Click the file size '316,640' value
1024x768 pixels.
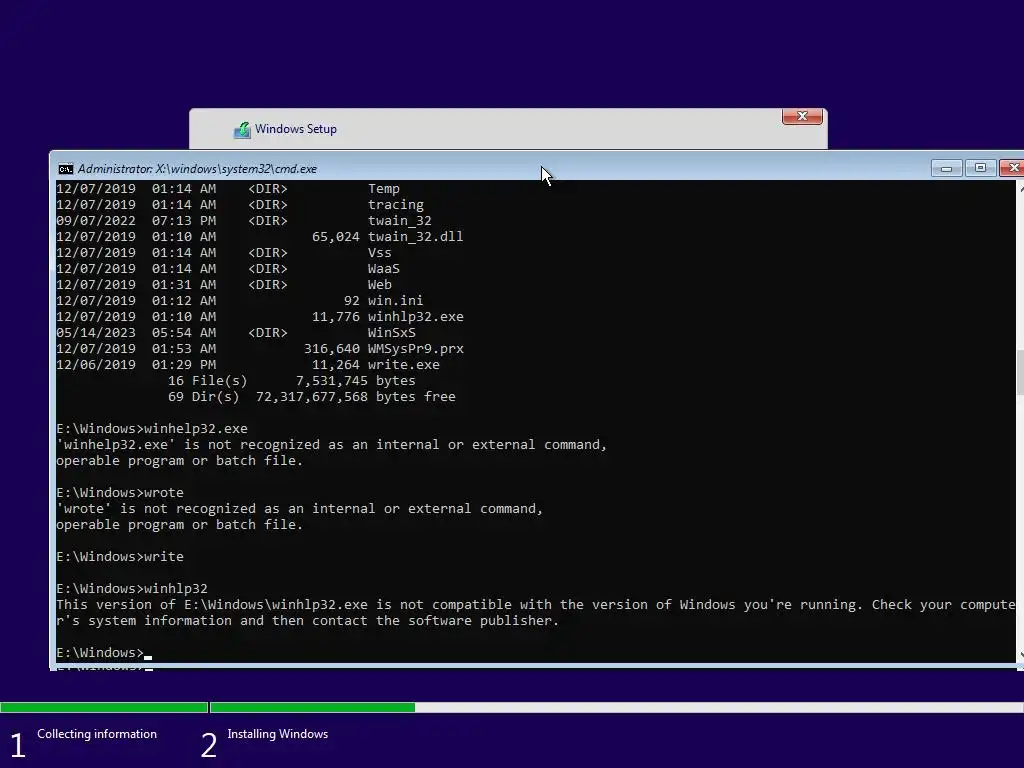click(332, 349)
